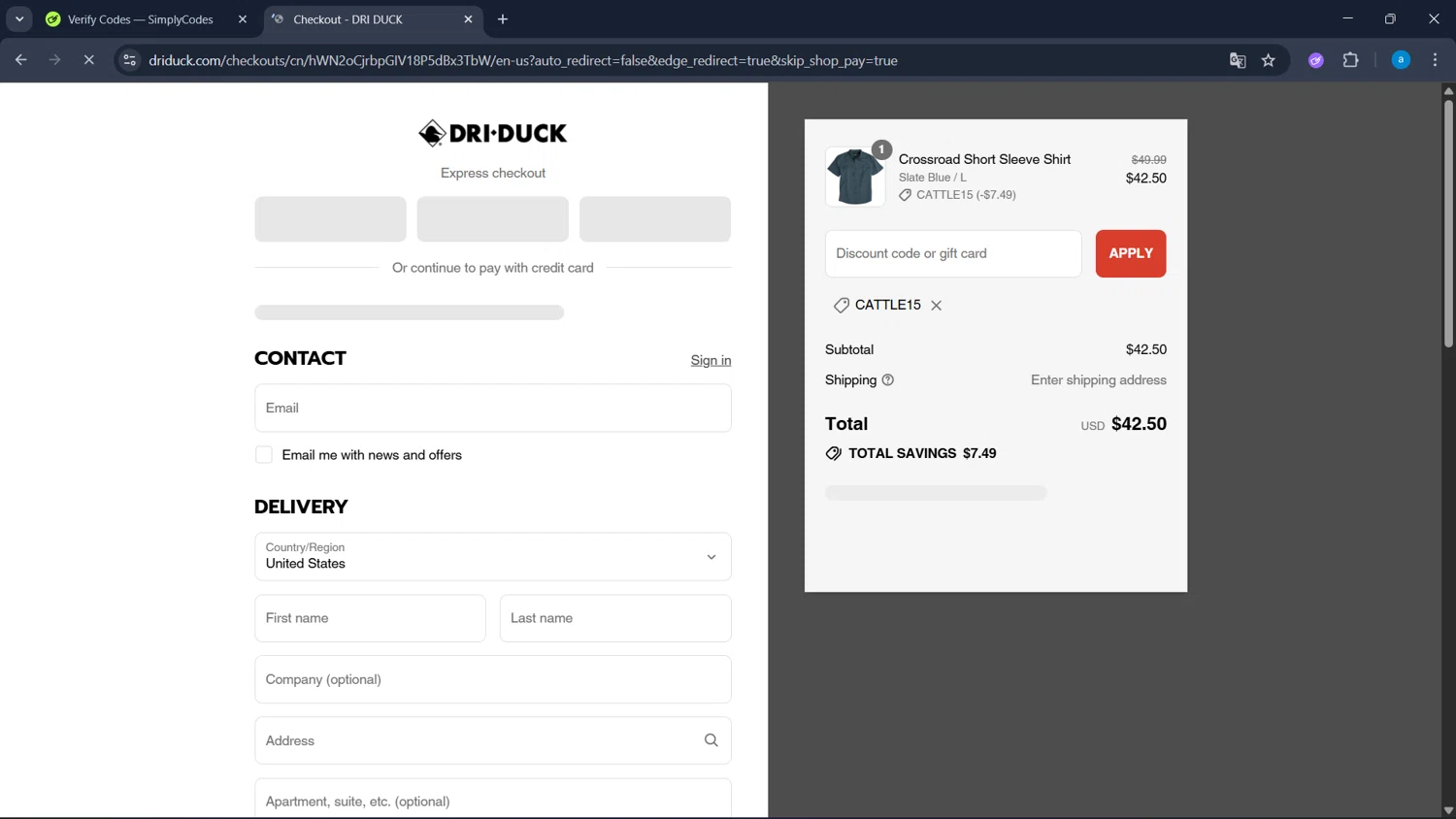Go forward with the browser arrow
1456x819 pixels.
54,60
